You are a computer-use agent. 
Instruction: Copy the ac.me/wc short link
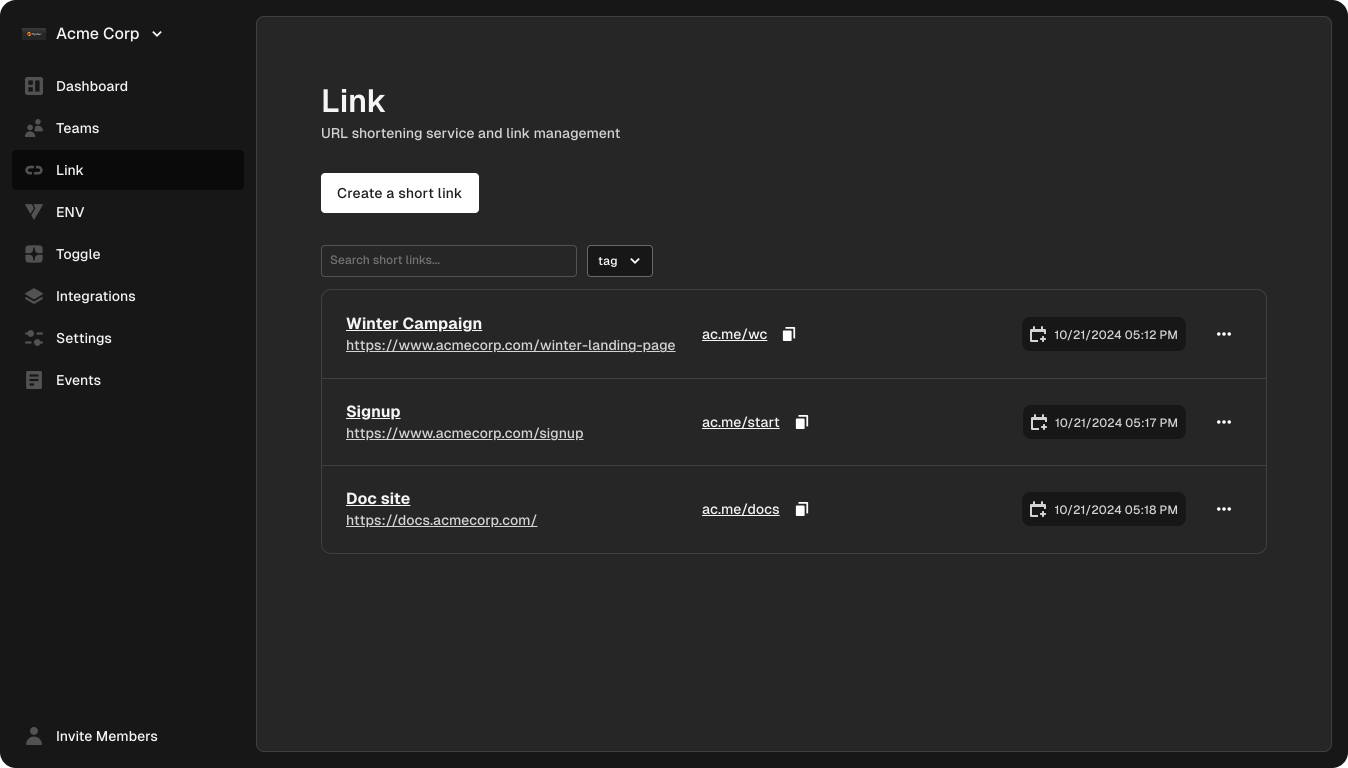point(789,334)
